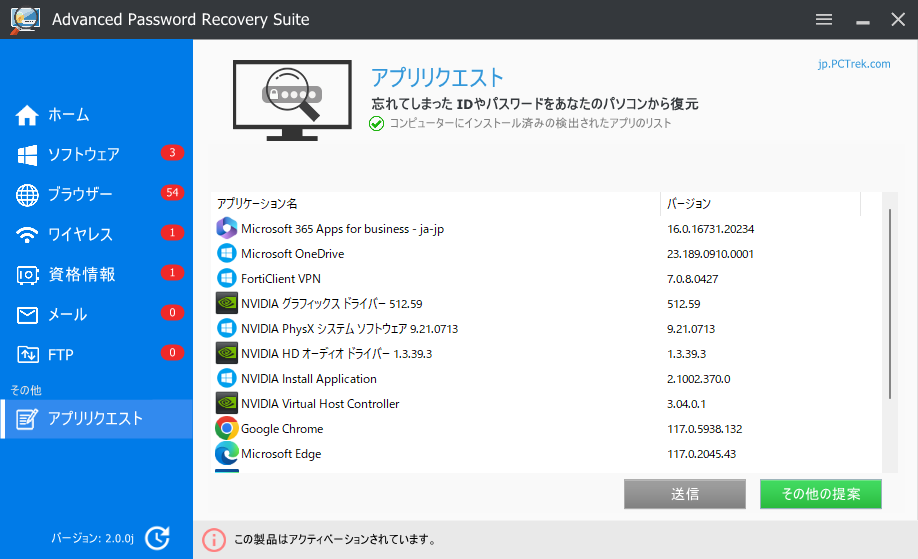Click the update refresh icon beside version

[x=157, y=538]
